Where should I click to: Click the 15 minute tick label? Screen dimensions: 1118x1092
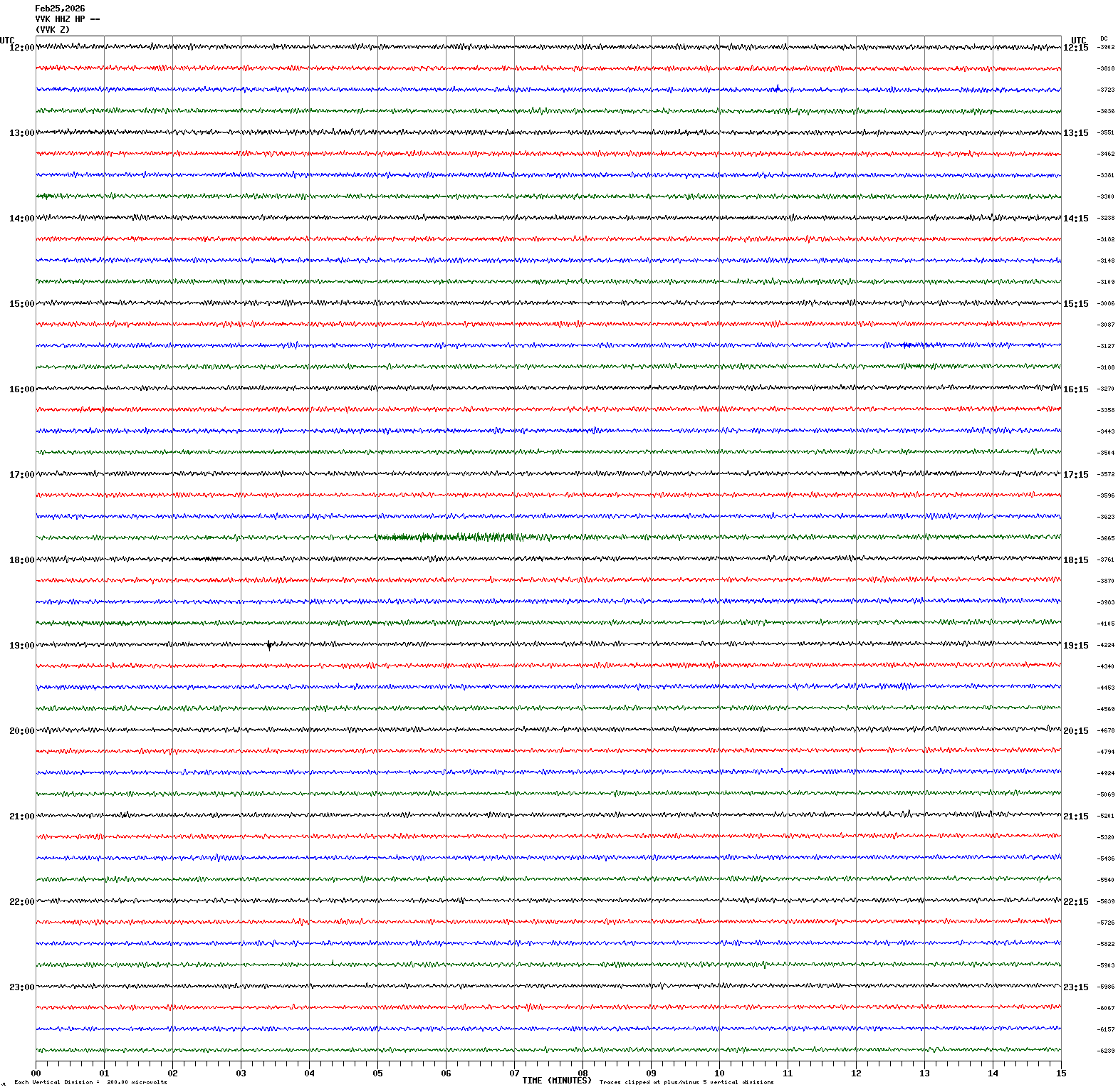[x=1061, y=1073]
